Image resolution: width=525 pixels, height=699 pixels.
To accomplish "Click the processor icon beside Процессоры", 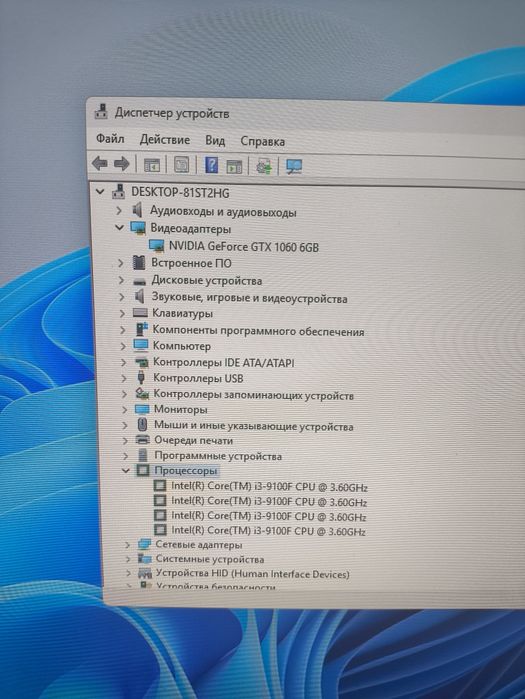I will pyautogui.click(x=143, y=470).
